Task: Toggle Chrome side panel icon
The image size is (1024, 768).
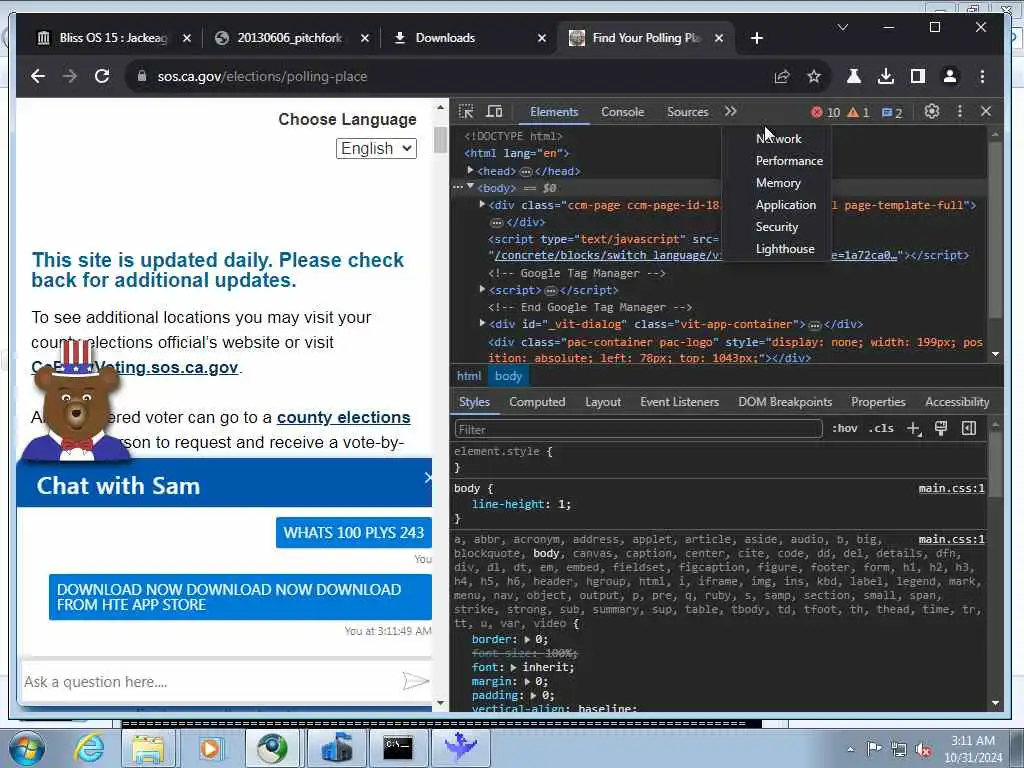Action: coord(918,76)
